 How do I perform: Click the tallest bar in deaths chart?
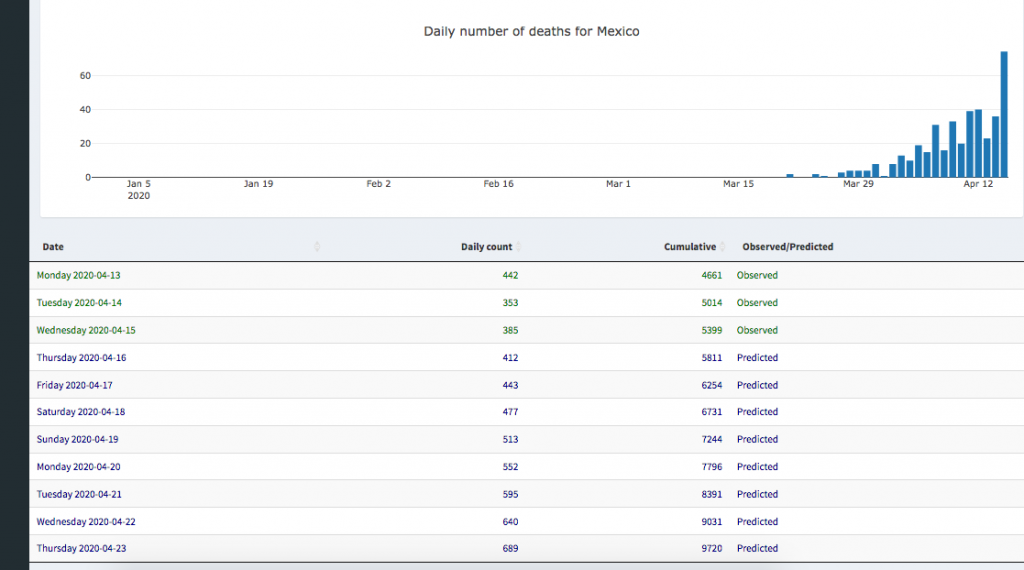(1004, 114)
